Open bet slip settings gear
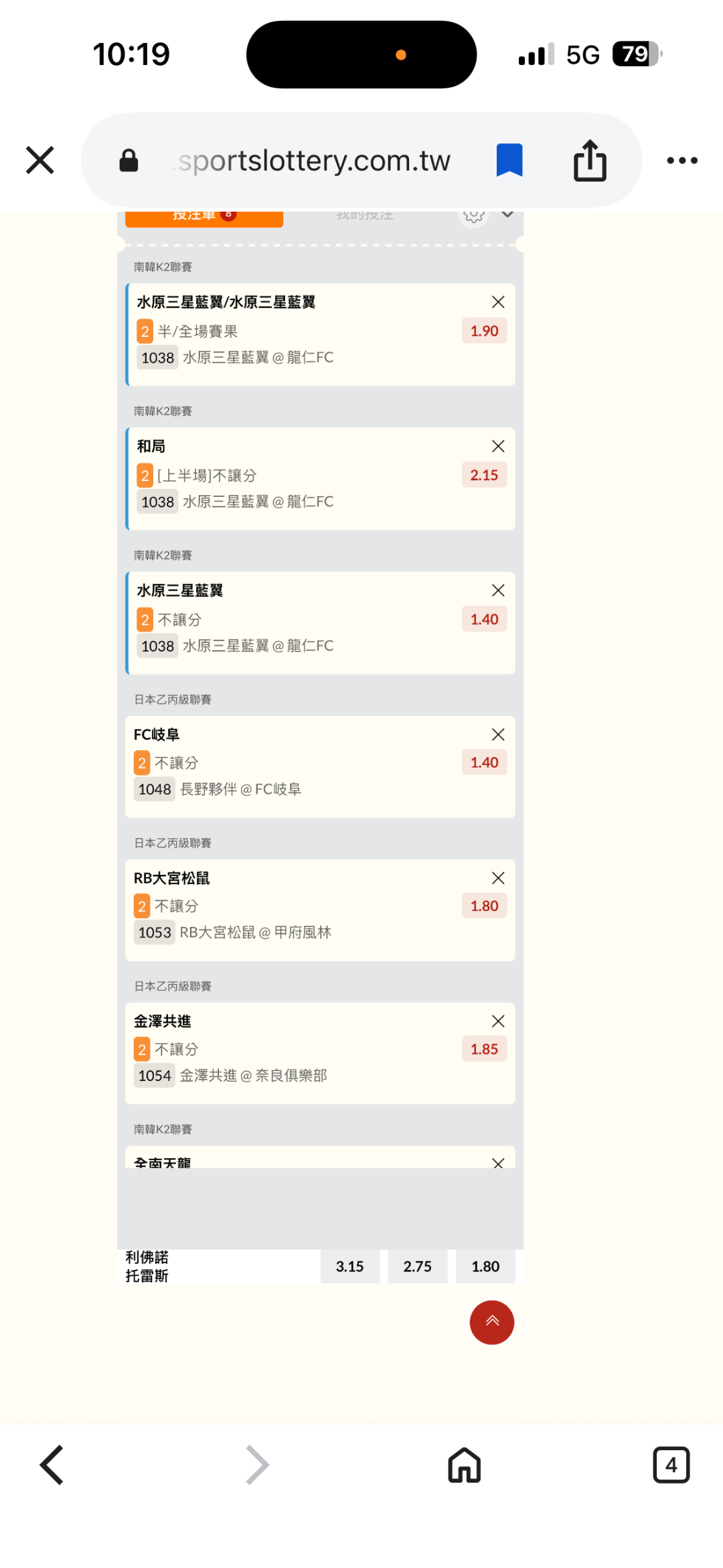The height and width of the screenshot is (1568, 723). pyautogui.click(x=474, y=216)
